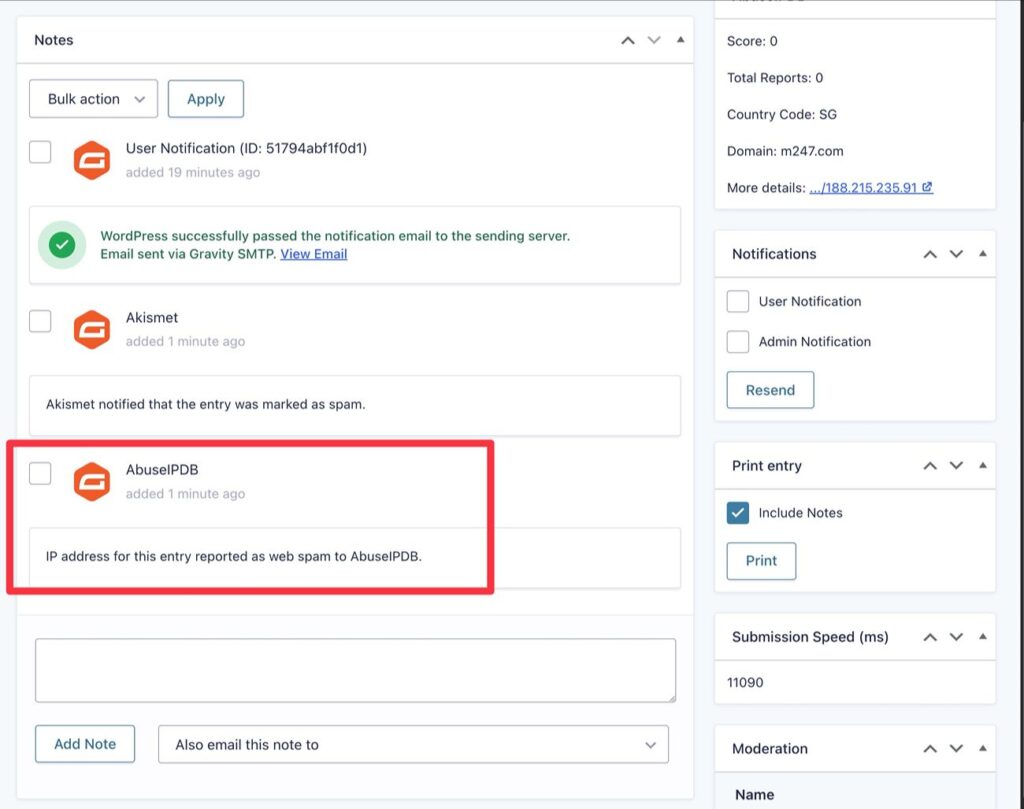Click Gravity Forms icon beside User Notification note
This screenshot has width=1024, height=809.
pyautogui.click(x=91, y=160)
